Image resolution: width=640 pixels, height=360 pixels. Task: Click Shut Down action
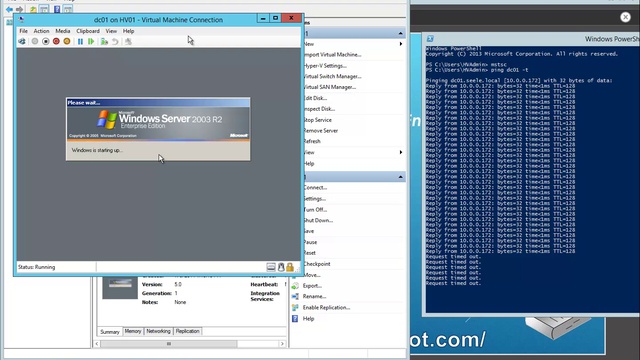click(x=318, y=220)
